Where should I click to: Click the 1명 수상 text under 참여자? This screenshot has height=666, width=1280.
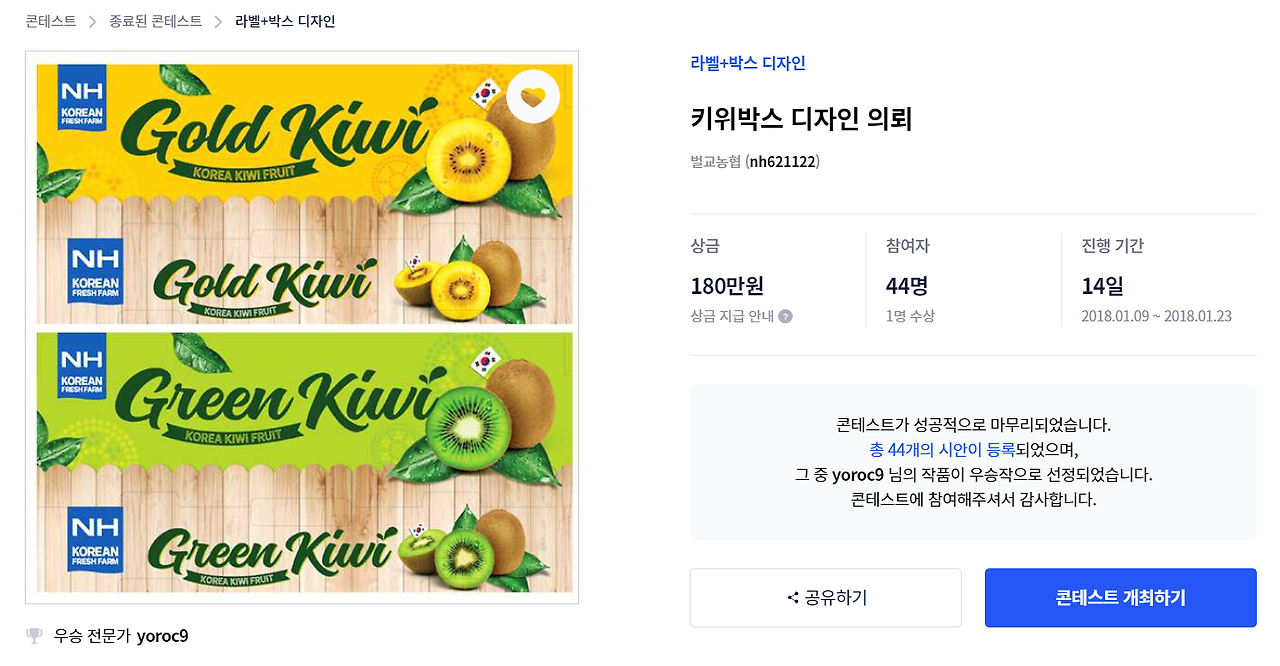(910, 317)
